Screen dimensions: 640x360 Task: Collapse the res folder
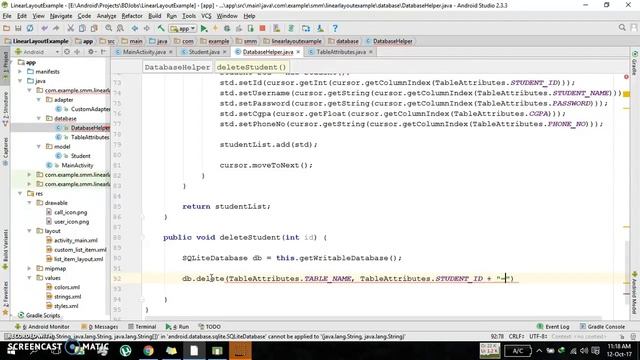20,193
